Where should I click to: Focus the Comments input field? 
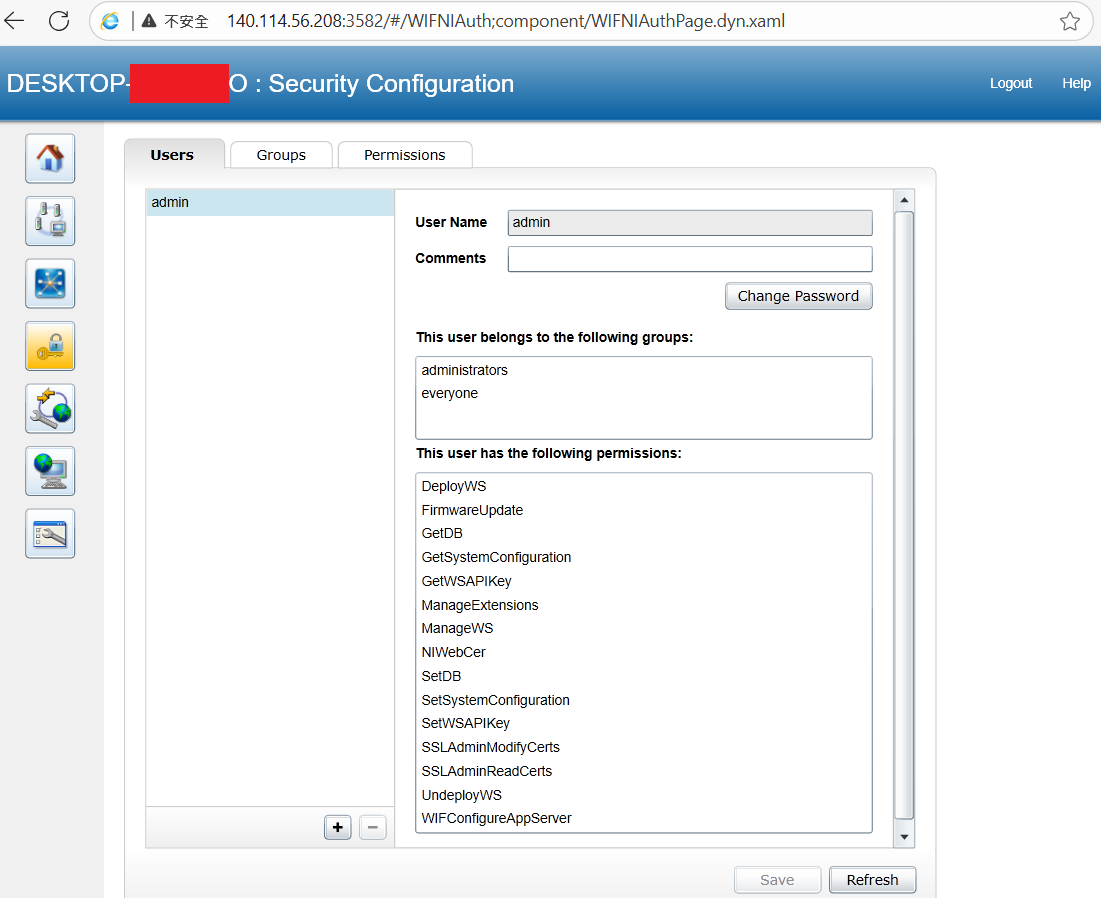[x=690, y=259]
